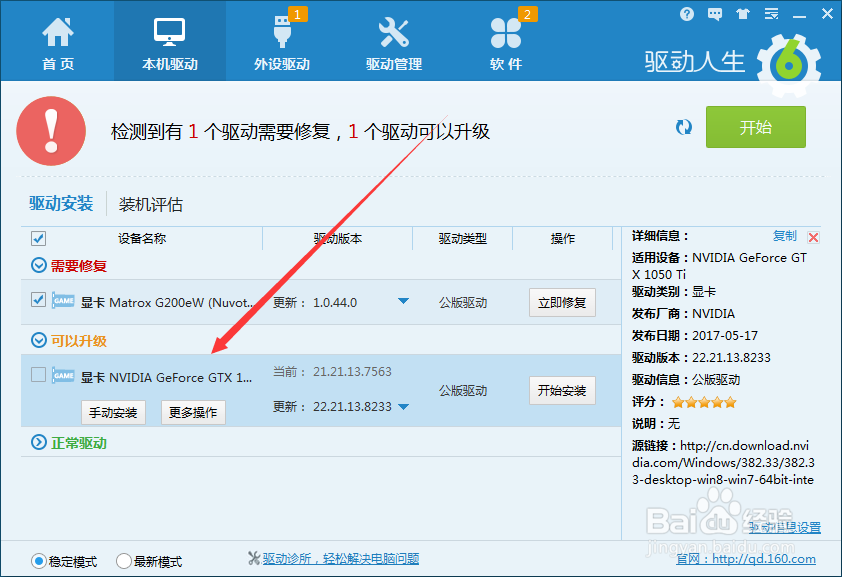Open version dropdown for 22.21.13.8233
The height and width of the screenshot is (577, 842).
click(403, 407)
